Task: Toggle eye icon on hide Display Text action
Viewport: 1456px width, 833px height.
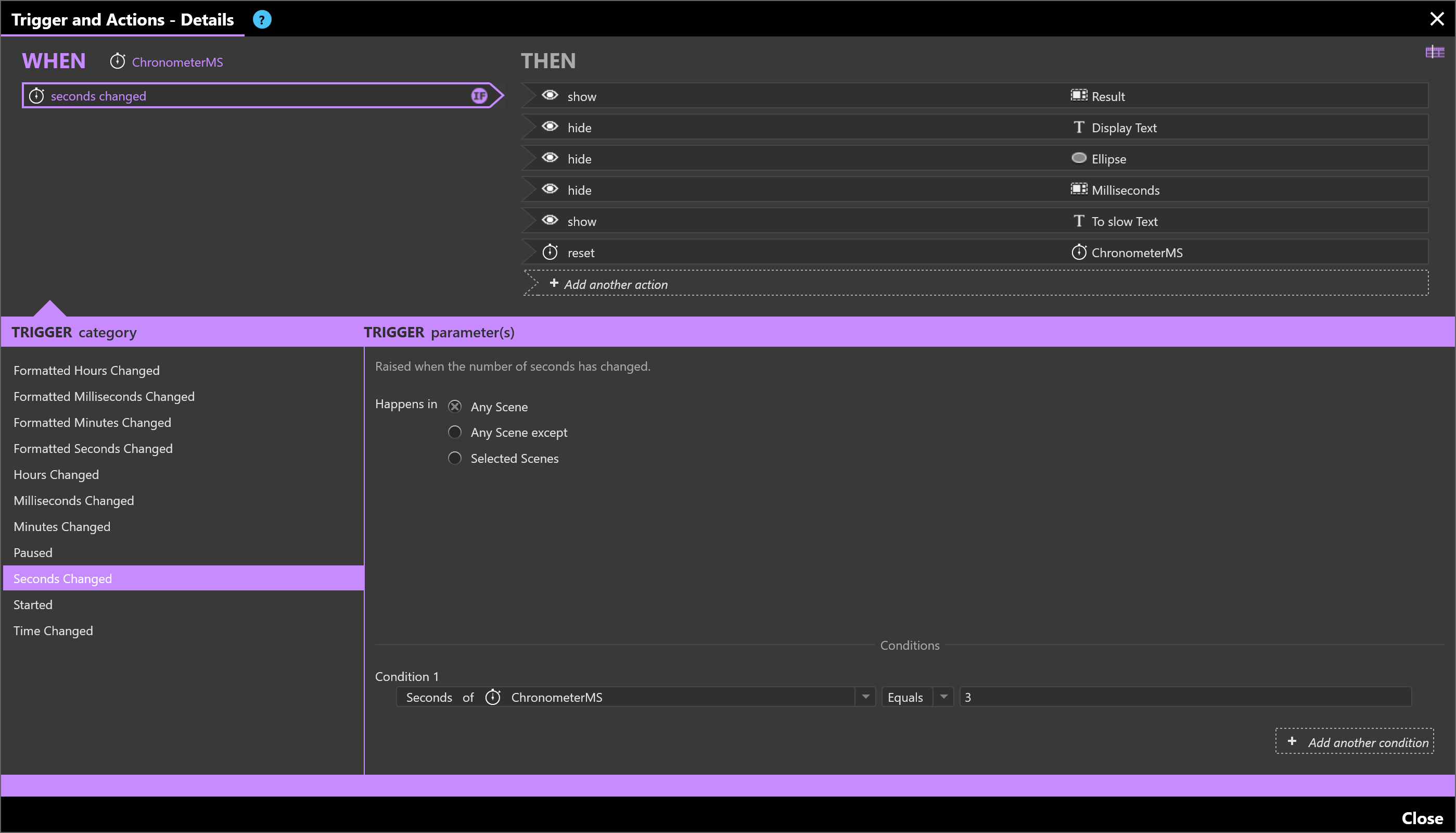Action: coord(550,127)
